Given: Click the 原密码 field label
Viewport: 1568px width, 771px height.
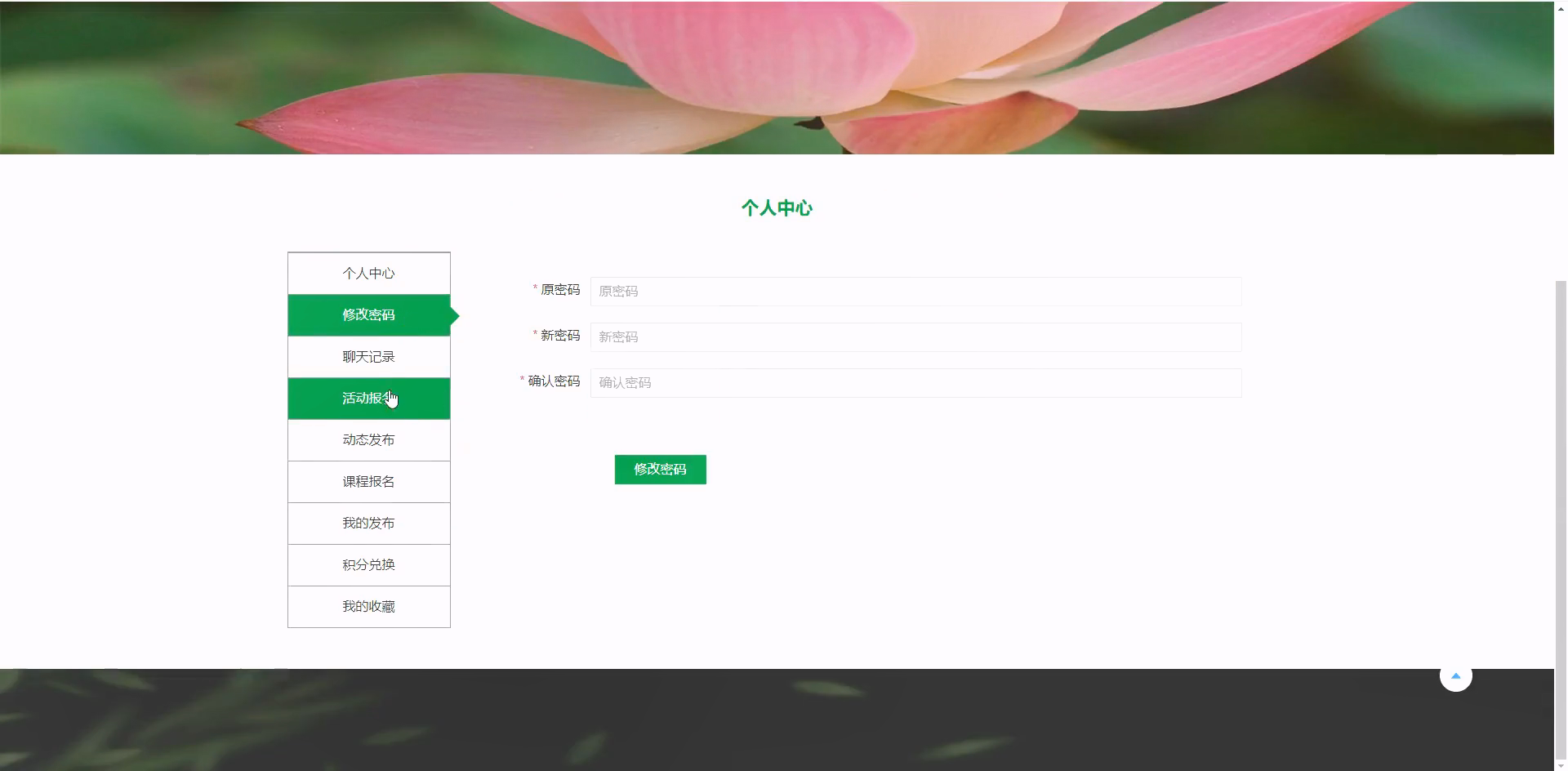Looking at the screenshot, I should [560, 290].
